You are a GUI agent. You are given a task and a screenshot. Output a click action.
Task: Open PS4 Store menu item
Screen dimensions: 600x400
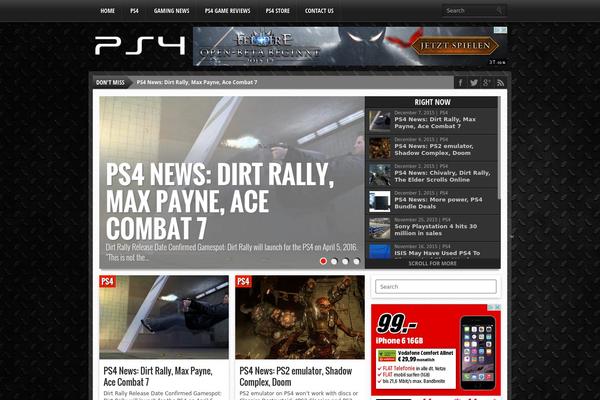tap(277, 11)
